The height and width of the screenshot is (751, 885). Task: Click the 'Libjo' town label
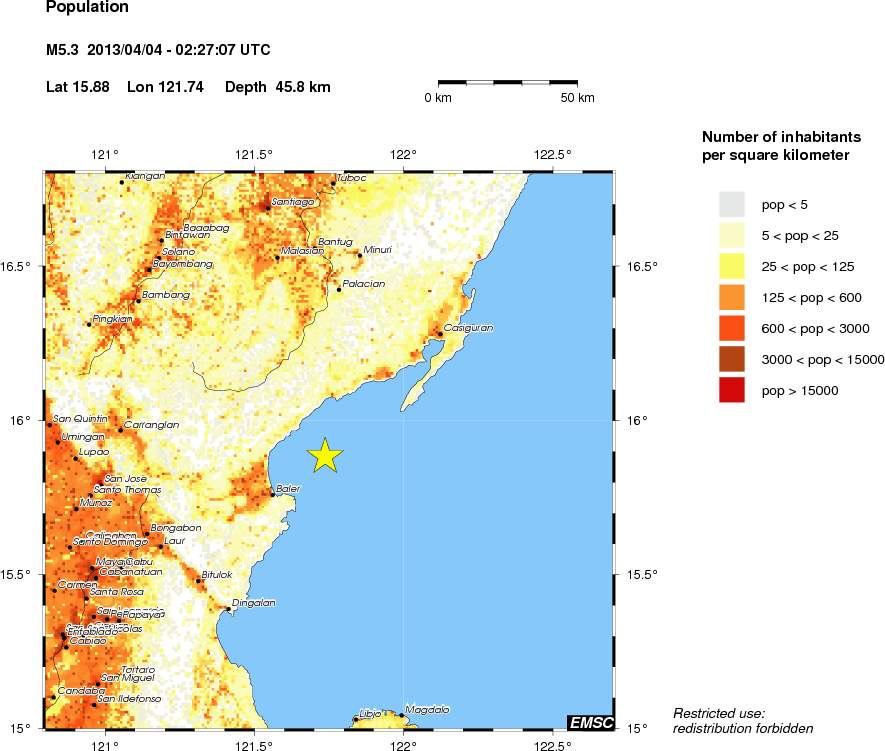click(370, 714)
